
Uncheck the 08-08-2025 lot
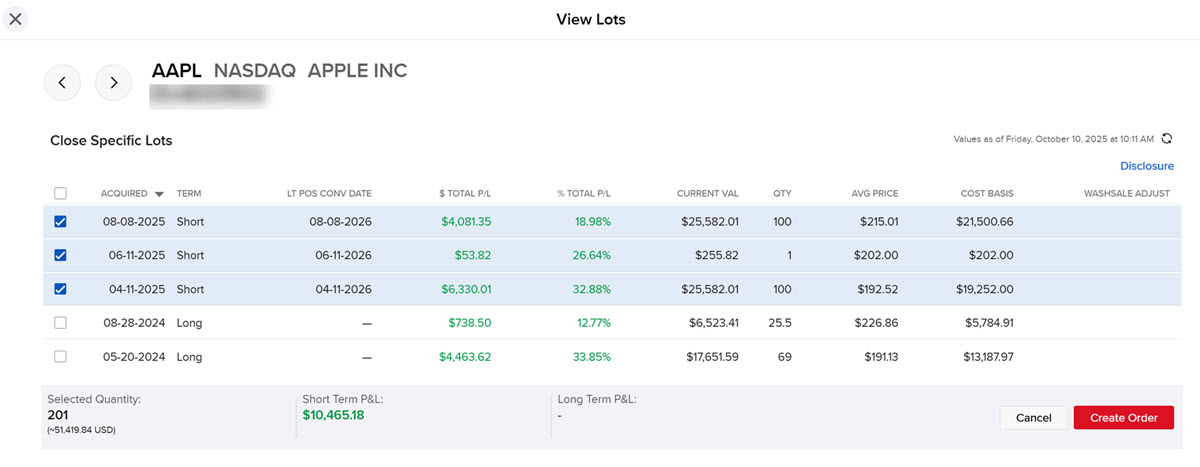coord(60,222)
